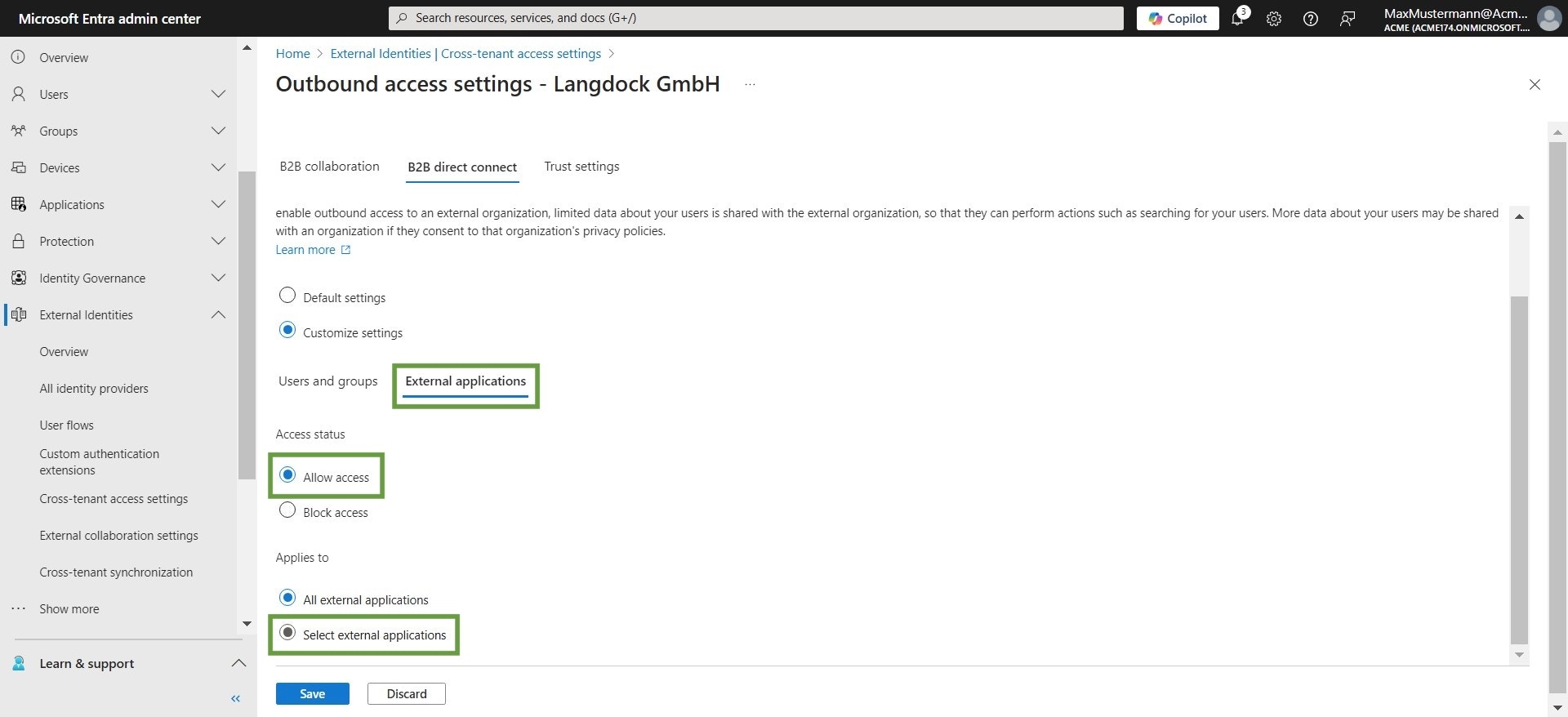Click the feedback person icon near the avatar
Screen dimensions: 1568x717
1347,18
